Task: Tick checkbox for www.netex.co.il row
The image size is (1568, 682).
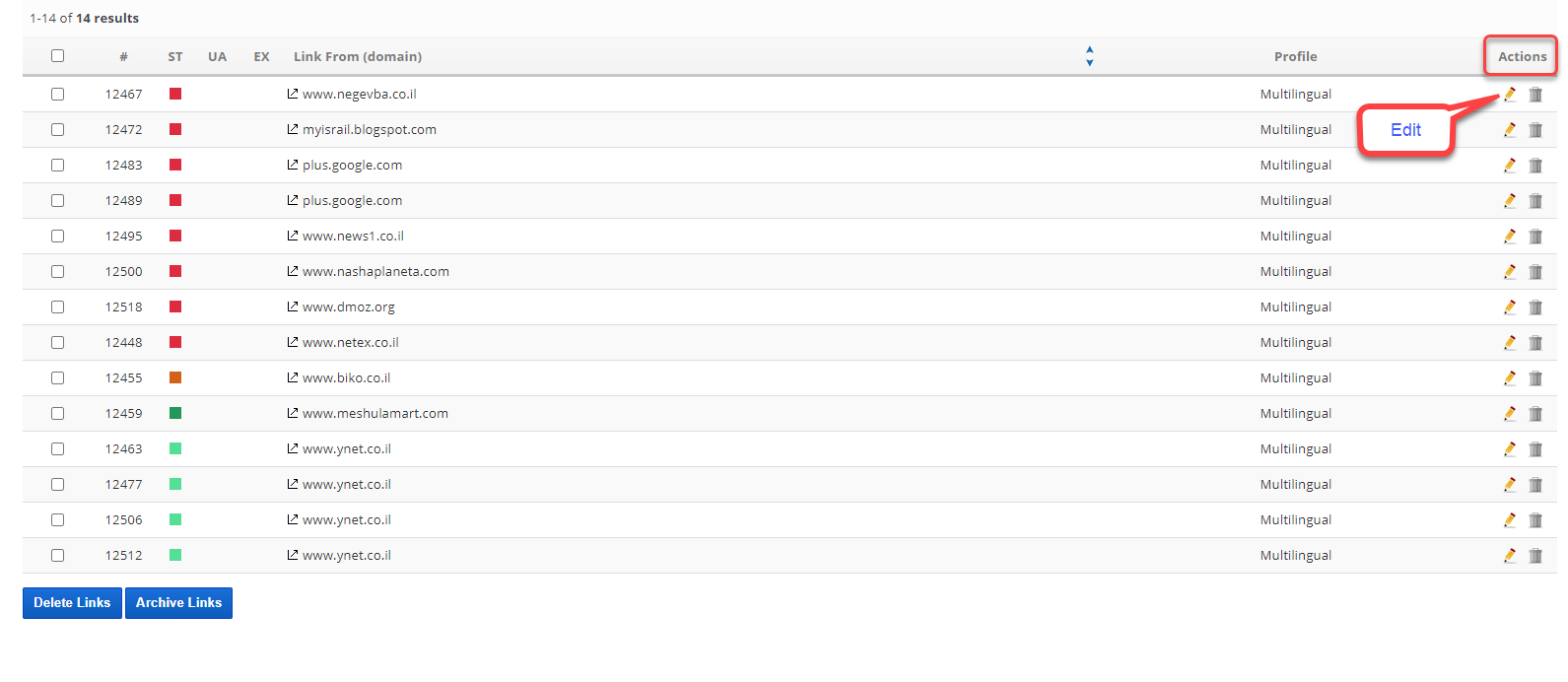Action: click(x=58, y=343)
